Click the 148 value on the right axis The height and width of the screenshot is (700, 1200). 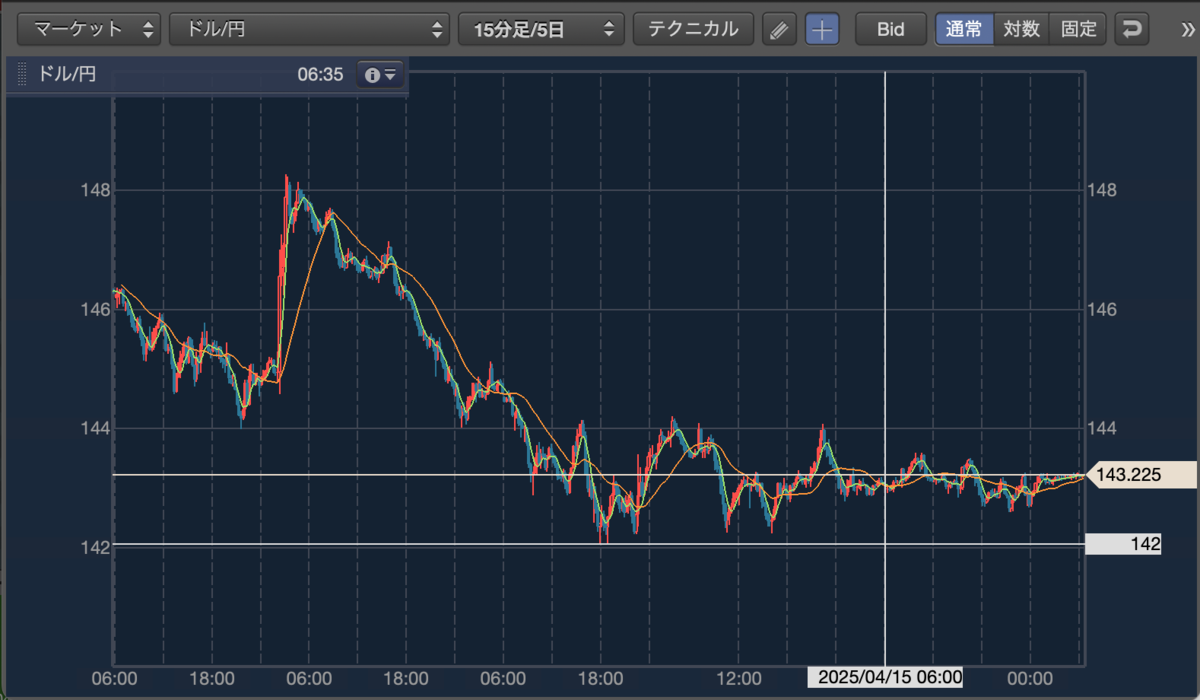(1102, 190)
